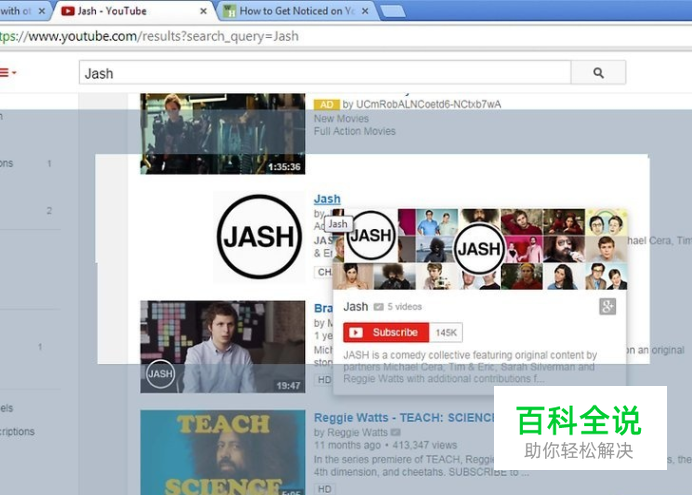Close the Jash - YouTube tab
Viewport: 692px width, 495px height.
point(203,11)
